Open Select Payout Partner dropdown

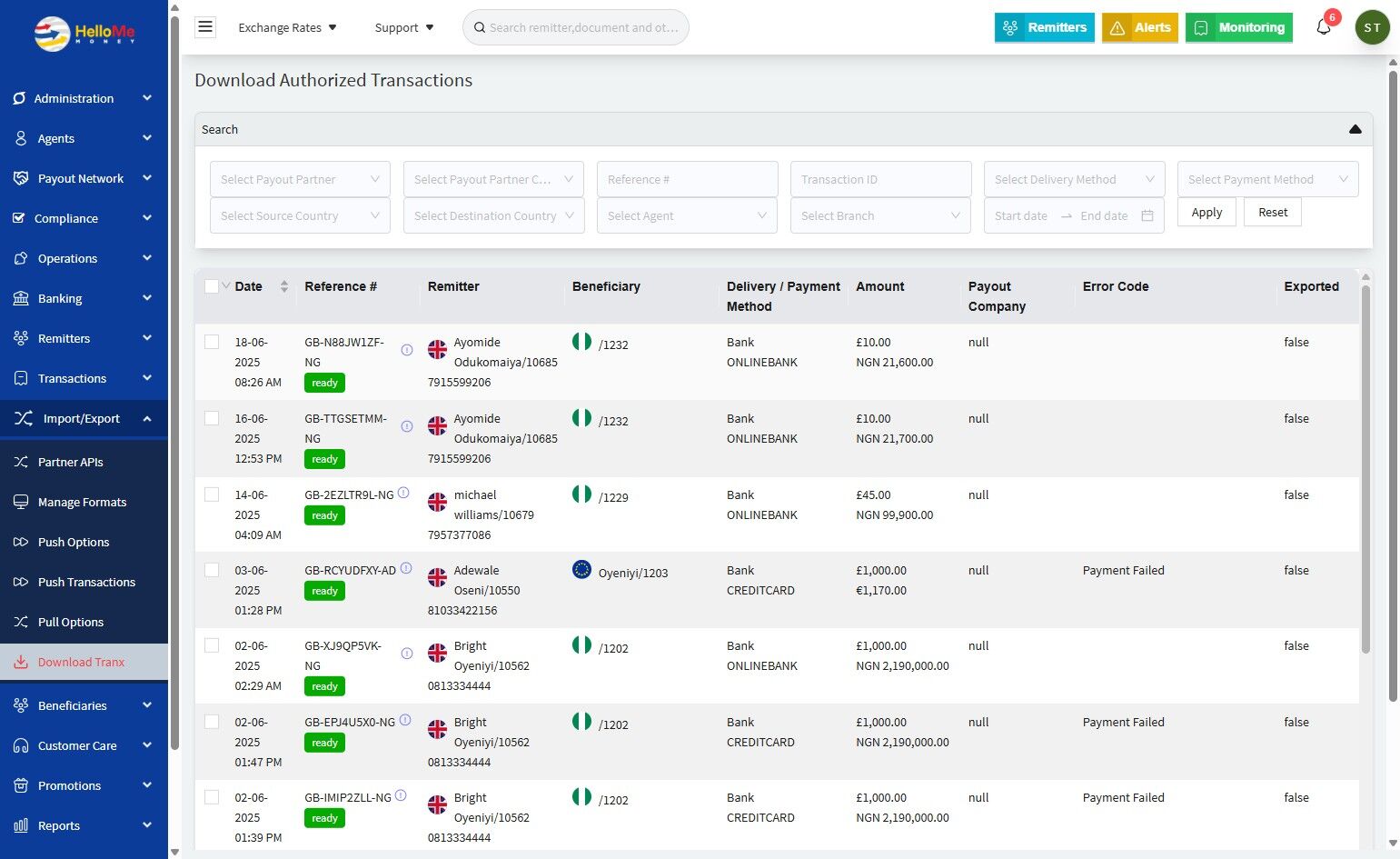point(300,180)
